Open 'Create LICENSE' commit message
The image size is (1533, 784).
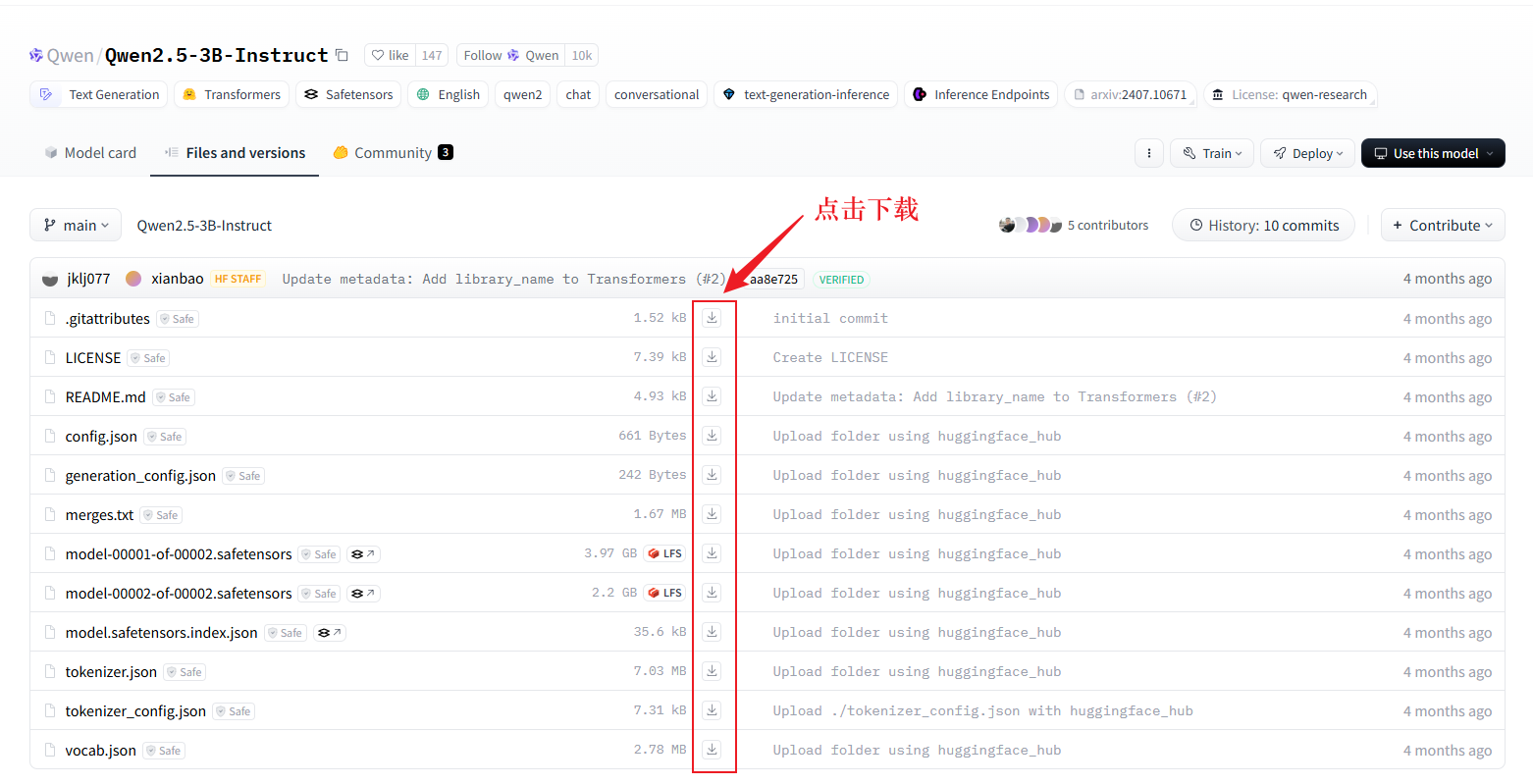click(830, 357)
